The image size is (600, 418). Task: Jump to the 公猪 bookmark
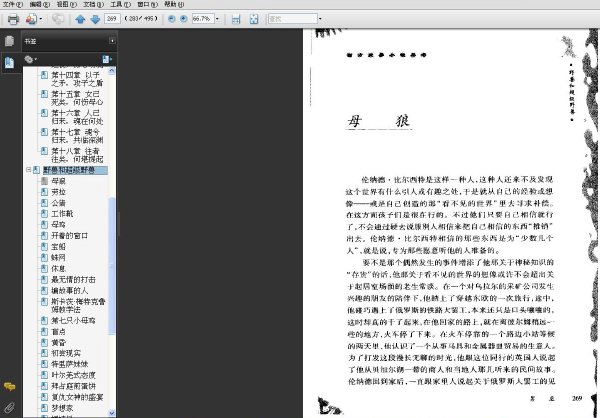[59, 203]
